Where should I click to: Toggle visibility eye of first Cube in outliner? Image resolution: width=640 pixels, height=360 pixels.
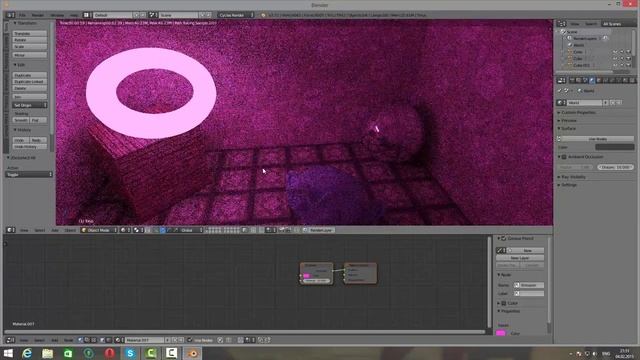pos(615,52)
